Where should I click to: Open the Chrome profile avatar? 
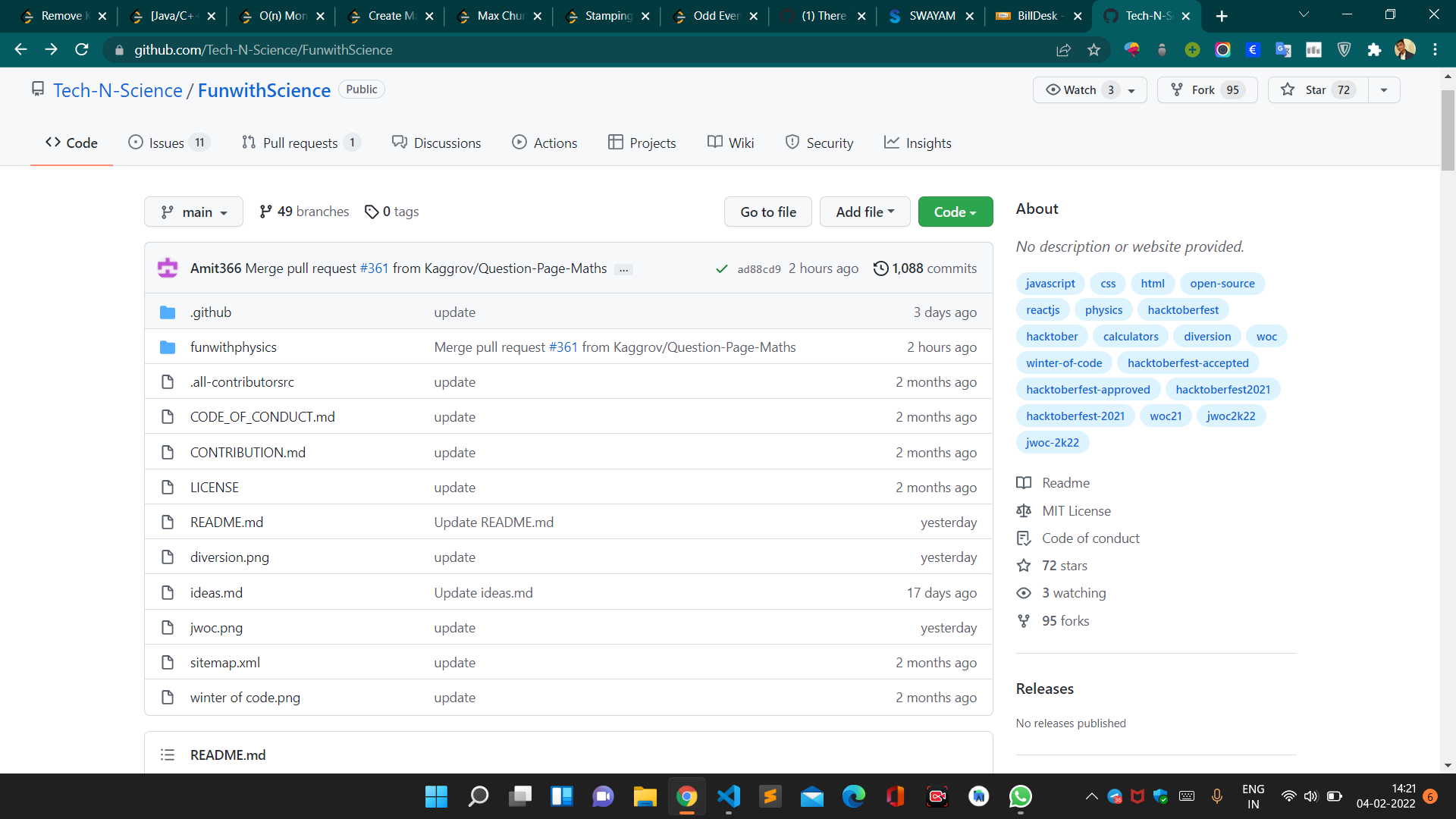1404,50
